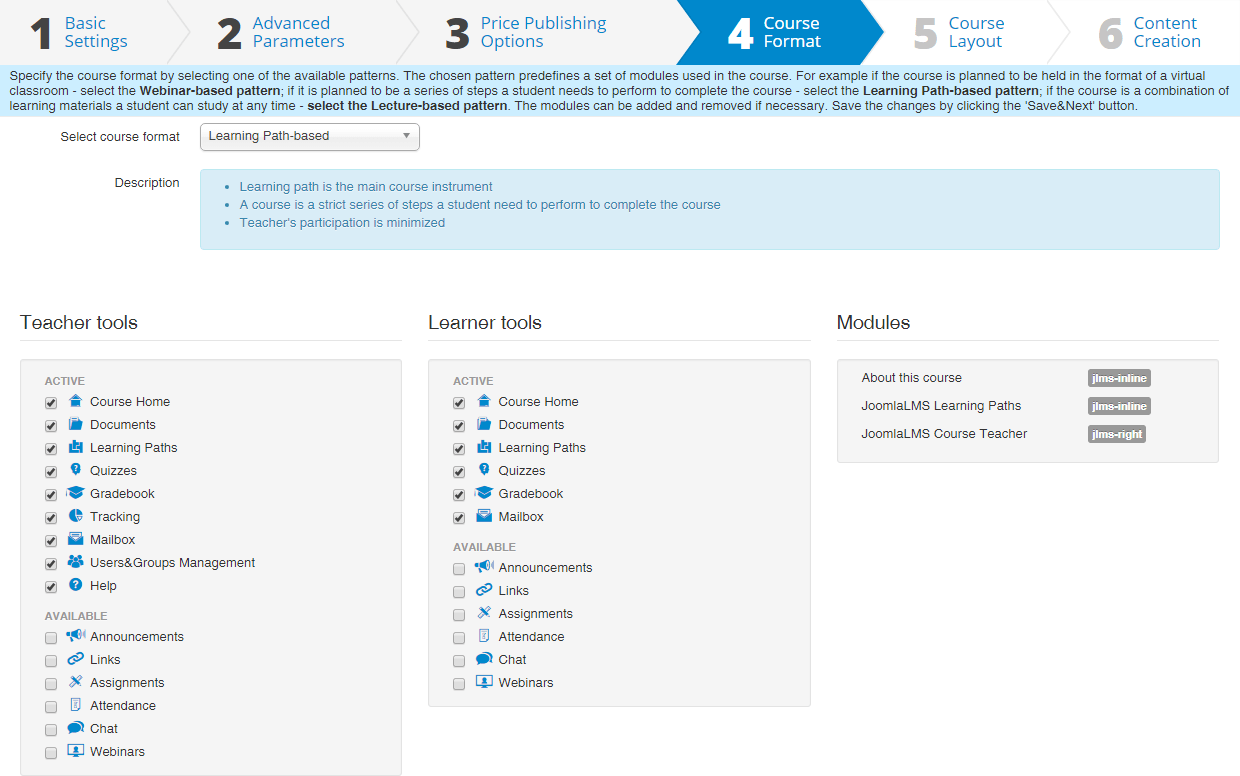The width and height of the screenshot is (1240, 776).
Task: Click the Quizzes icon in Learner tools
Action: [x=484, y=470]
